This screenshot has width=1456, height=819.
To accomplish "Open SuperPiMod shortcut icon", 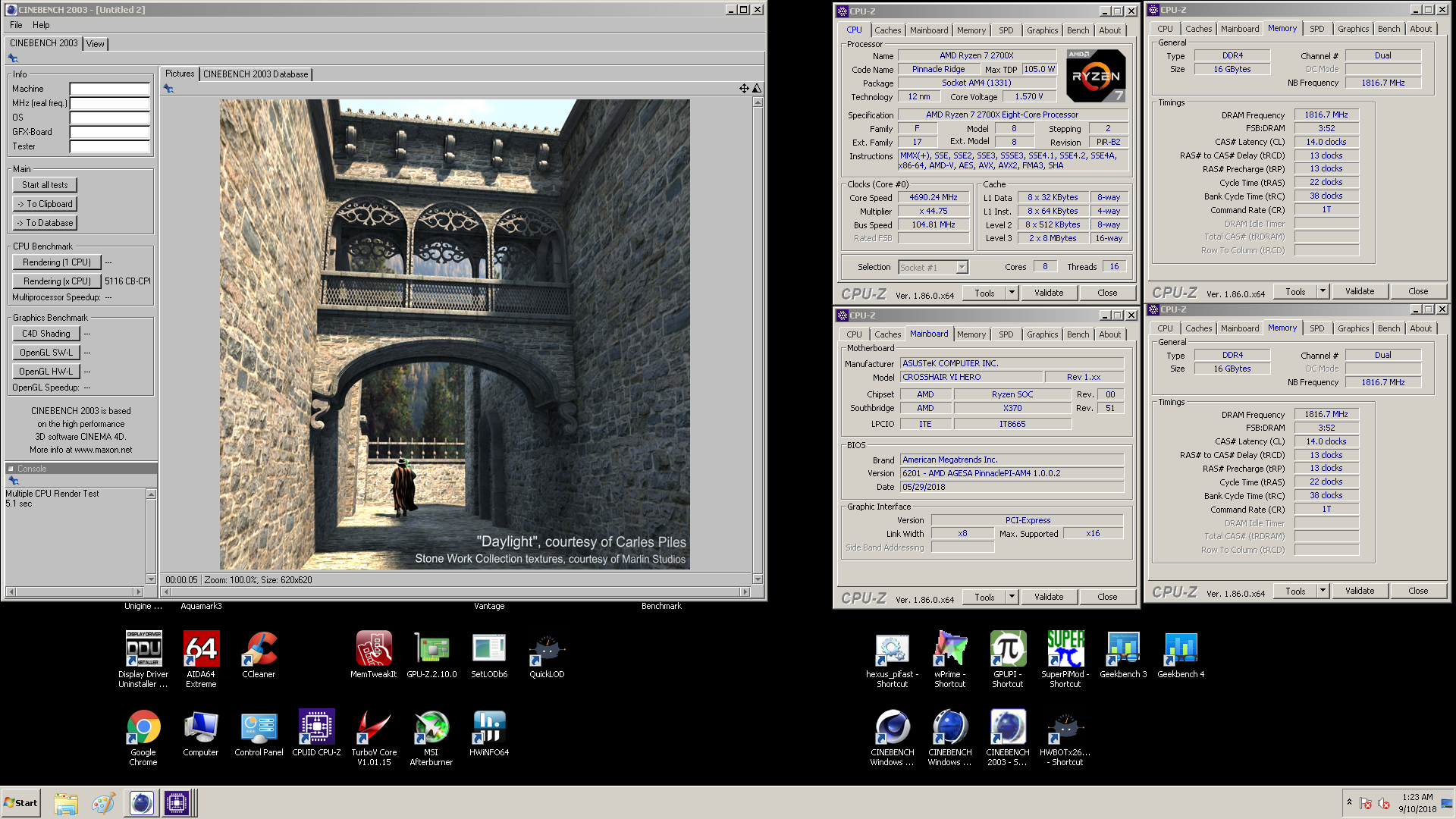I will (1065, 658).
